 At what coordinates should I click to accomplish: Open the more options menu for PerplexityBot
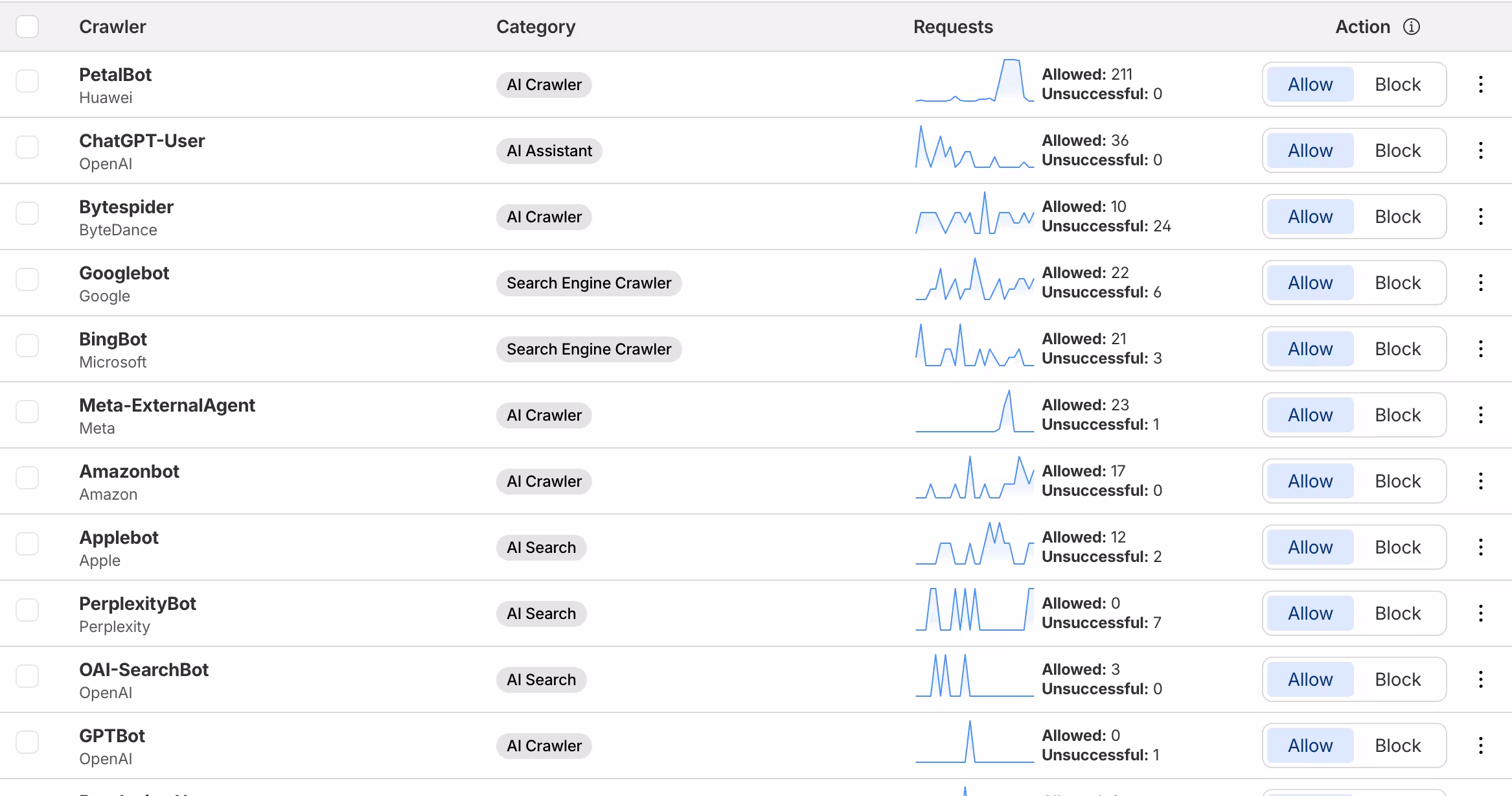pyautogui.click(x=1481, y=613)
